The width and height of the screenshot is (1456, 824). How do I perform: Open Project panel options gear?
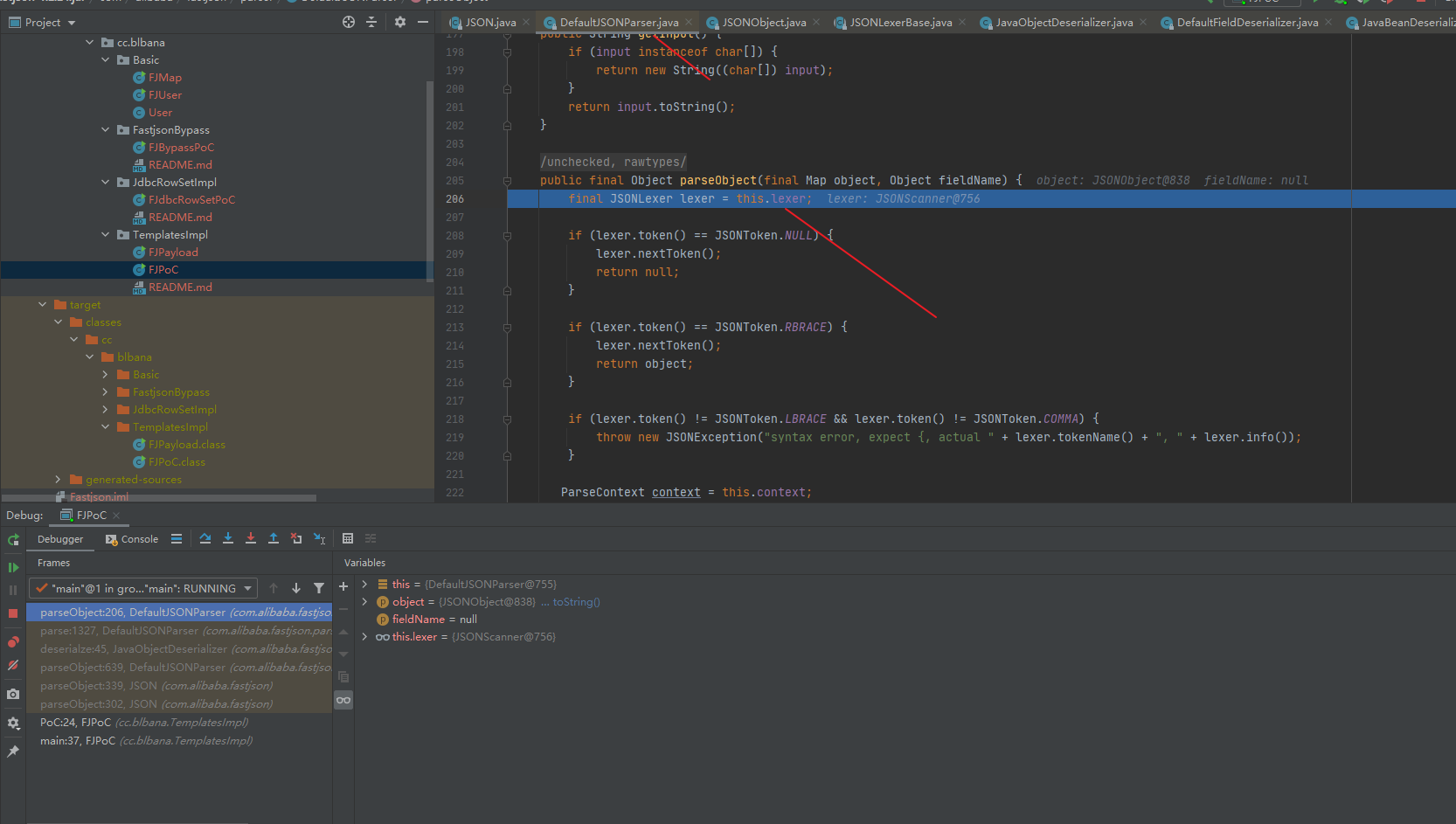point(400,22)
